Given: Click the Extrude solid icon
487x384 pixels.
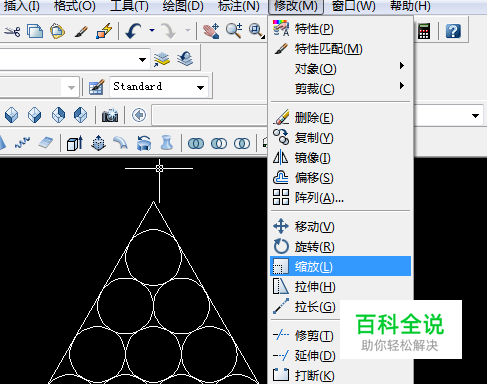Looking at the screenshot, I should (x=75, y=143).
